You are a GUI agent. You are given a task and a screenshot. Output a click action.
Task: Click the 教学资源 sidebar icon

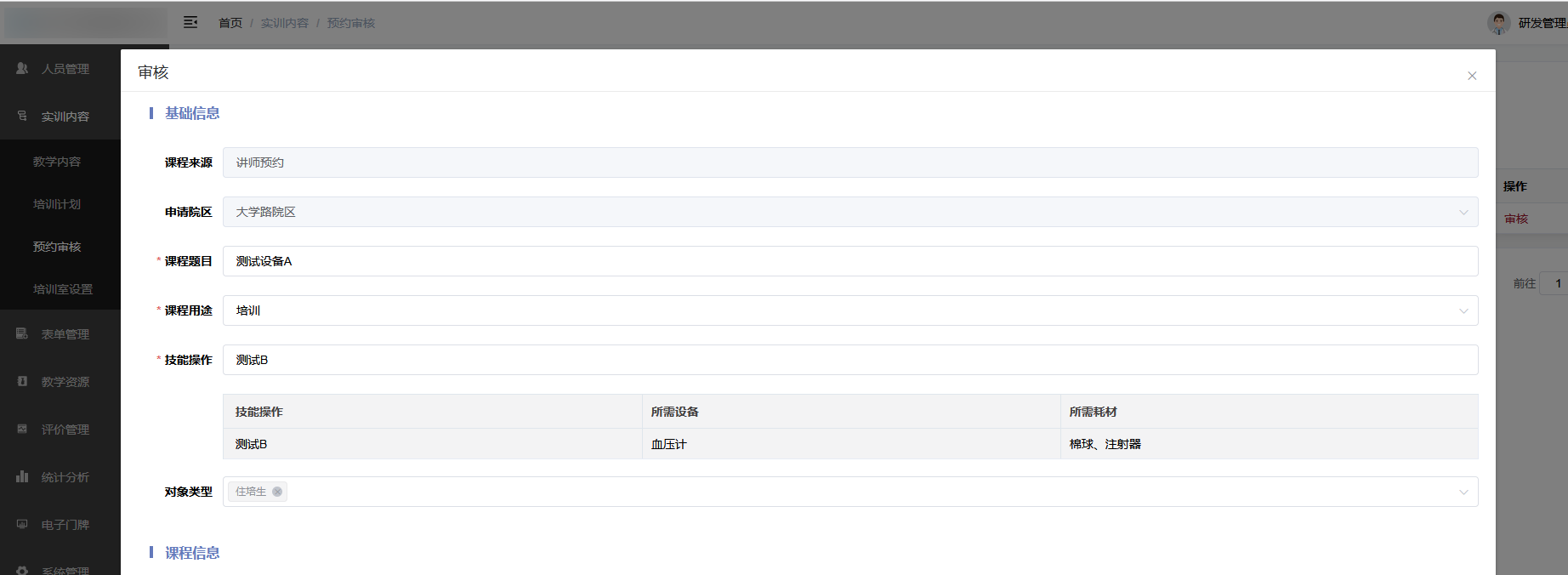click(x=22, y=381)
